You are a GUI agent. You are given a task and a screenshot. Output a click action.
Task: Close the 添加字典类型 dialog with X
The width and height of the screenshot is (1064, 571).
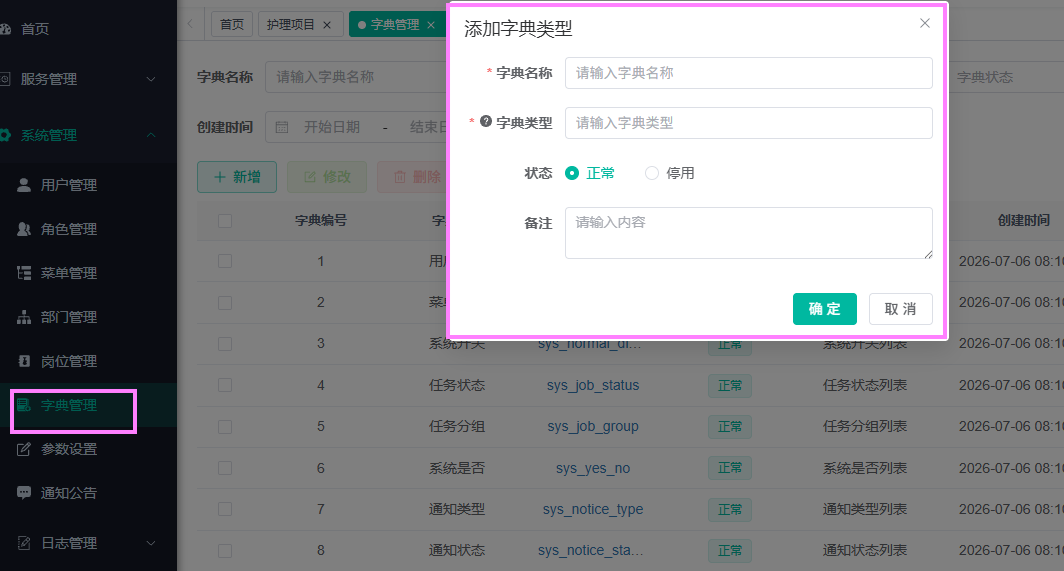925,23
